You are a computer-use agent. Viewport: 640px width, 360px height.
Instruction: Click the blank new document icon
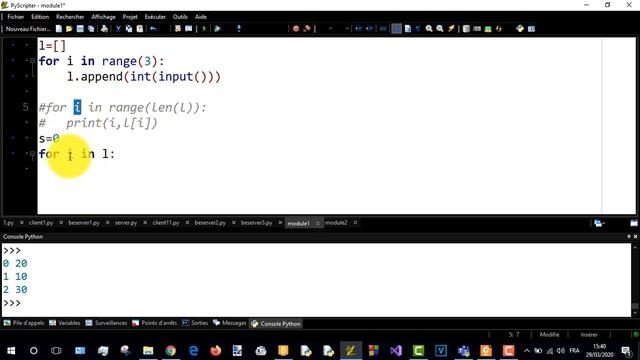click(x=59, y=29)
